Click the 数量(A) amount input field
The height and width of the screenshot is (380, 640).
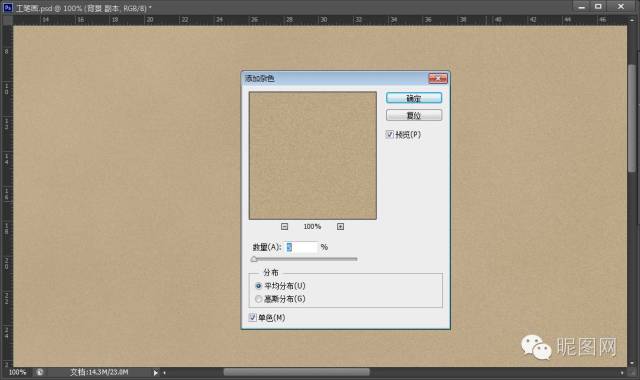tap(301, 247)
